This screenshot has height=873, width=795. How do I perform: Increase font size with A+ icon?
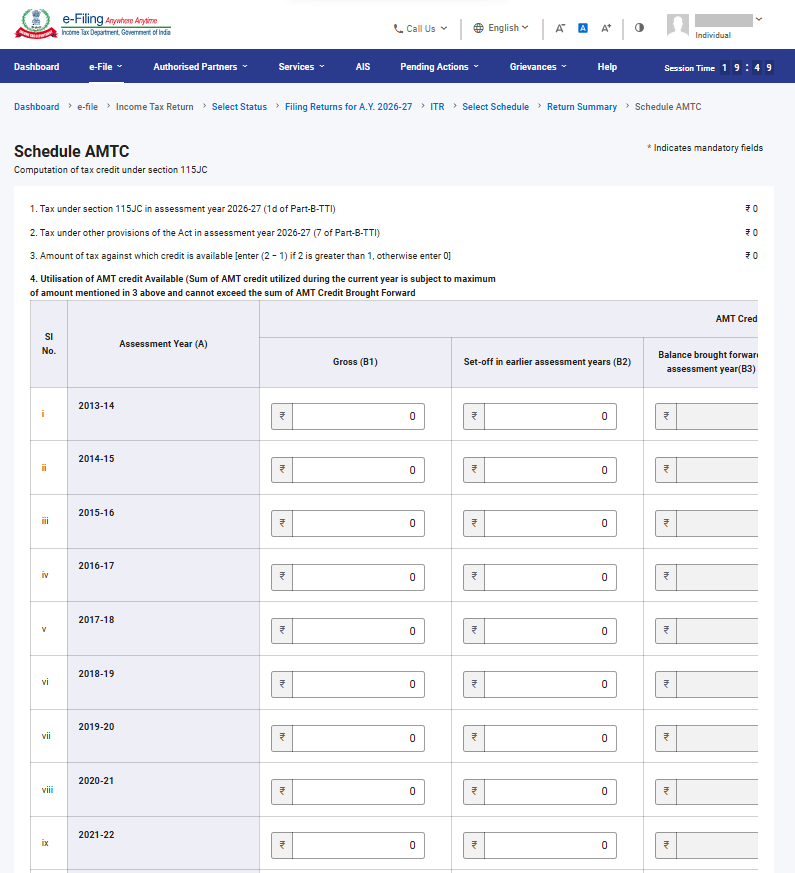[x=606, y=28]
